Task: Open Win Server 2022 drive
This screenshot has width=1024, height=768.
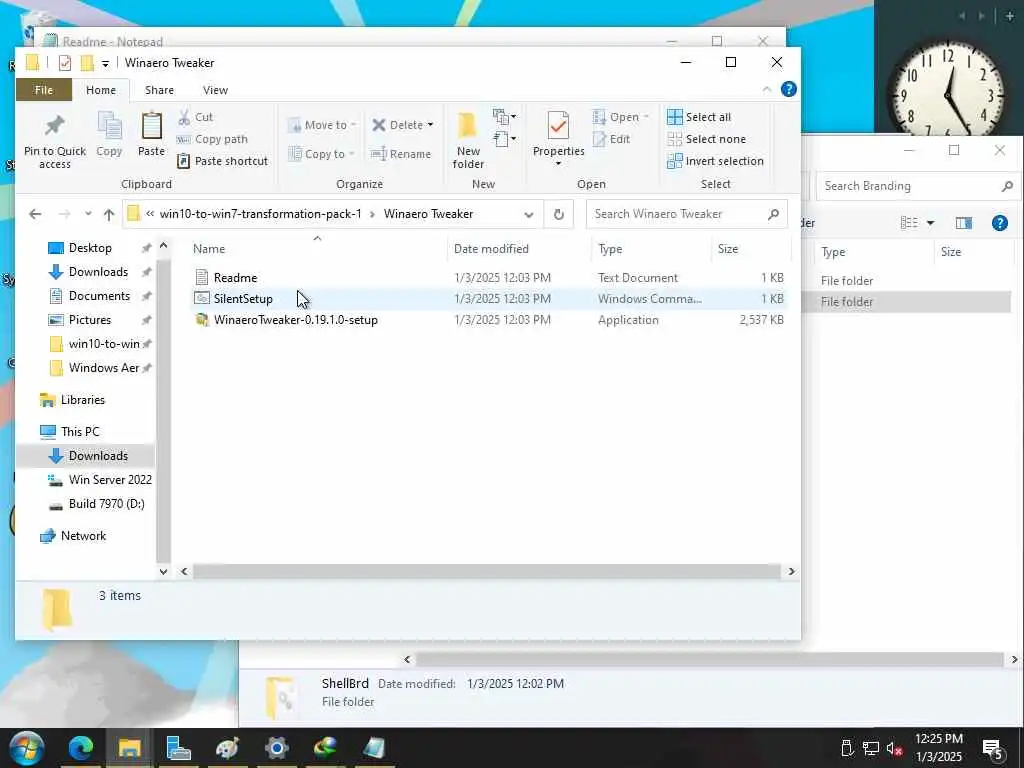Action: pos(110,480)
